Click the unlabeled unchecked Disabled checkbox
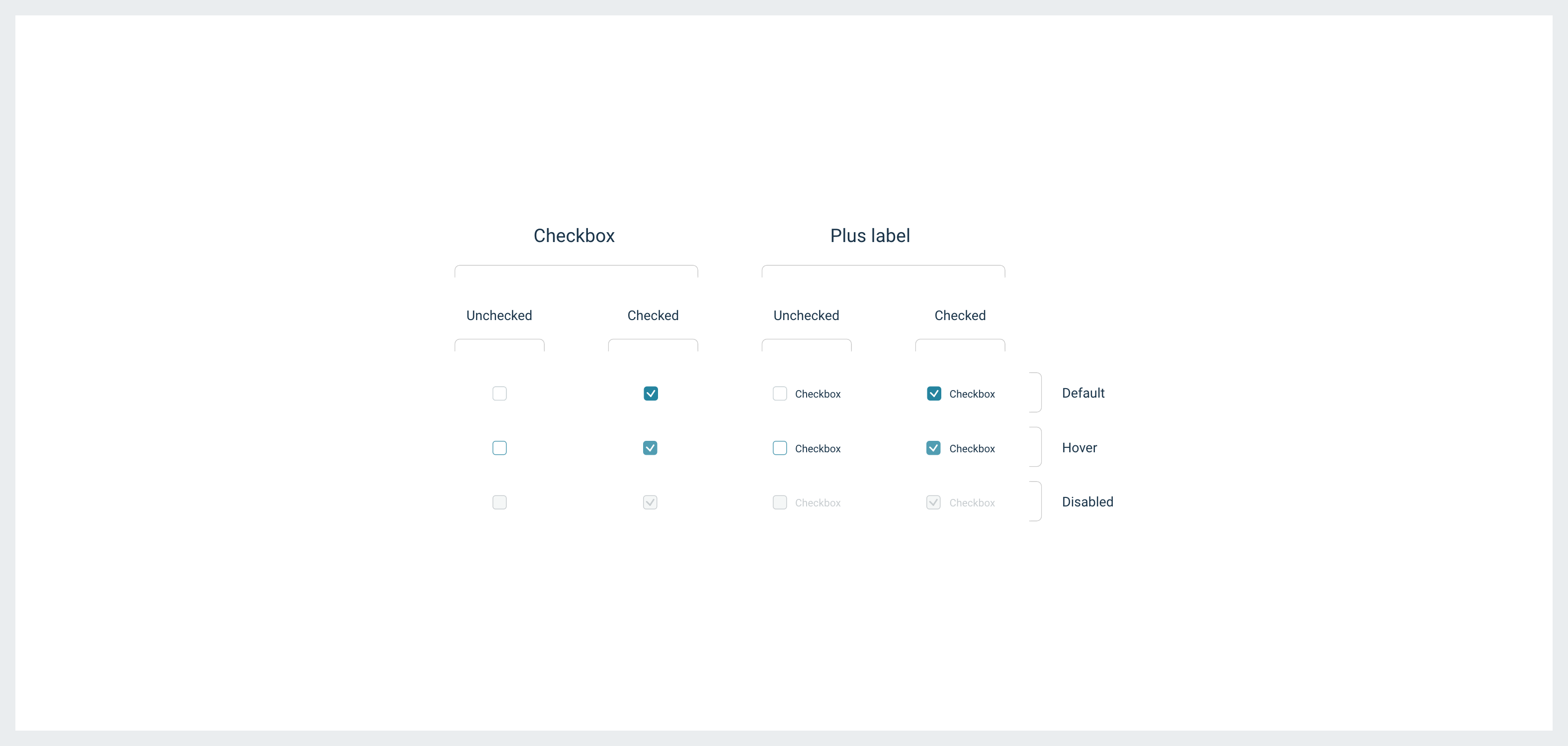The width and height of the screenshot is (1568, 746). (499, 502)
